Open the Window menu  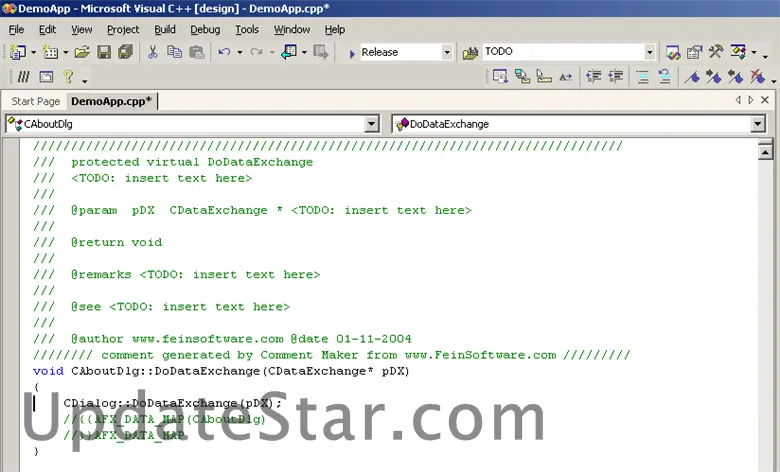click(292, 29)
